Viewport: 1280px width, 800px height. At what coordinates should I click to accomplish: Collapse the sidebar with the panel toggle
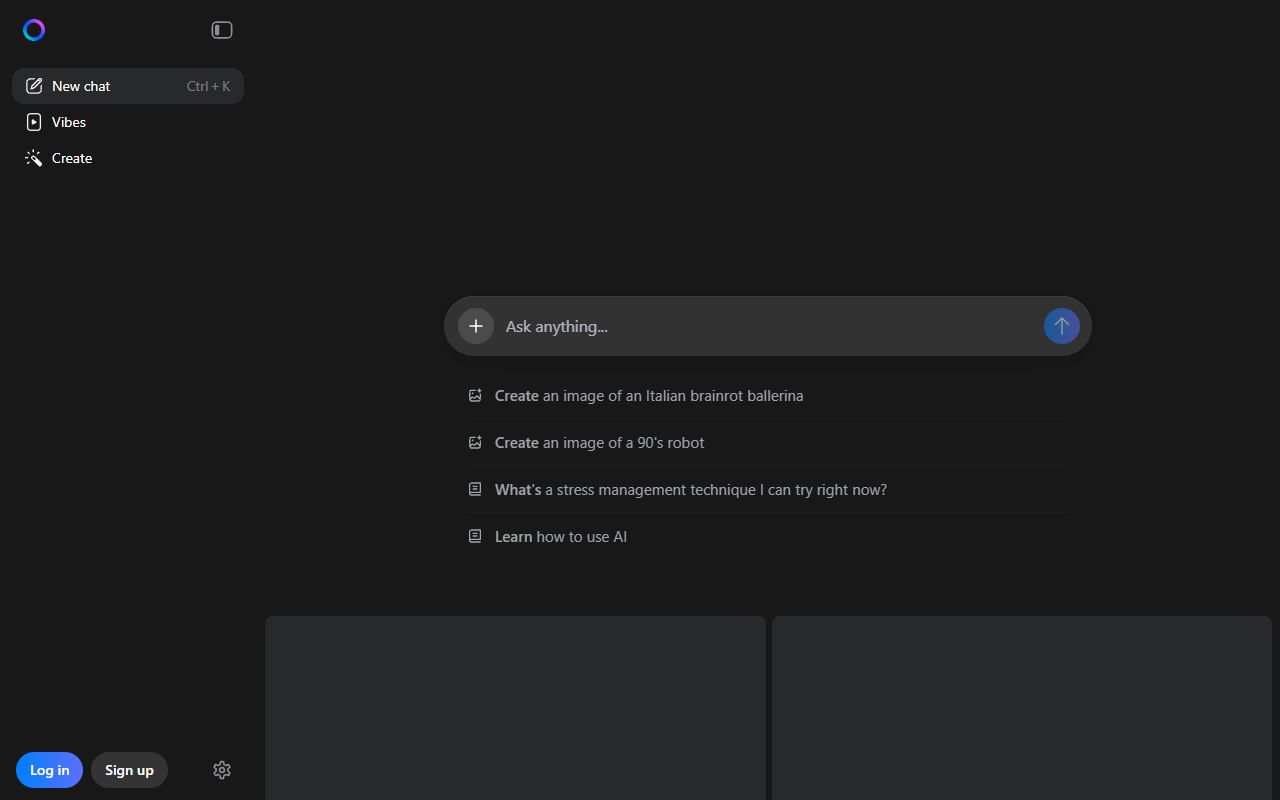click(x=221, y=29)
